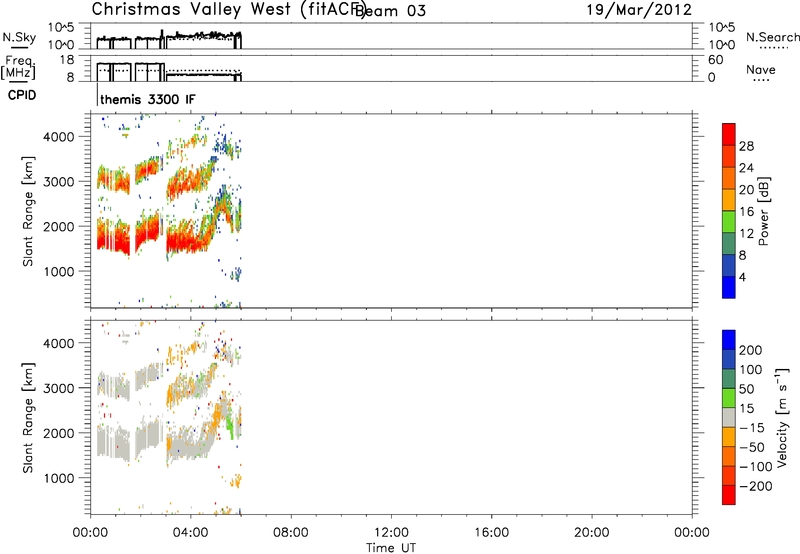Image resolution: width=800 pixels, height=554 pixels.
Task: Click the 'CPID' label
Action: tap(22, 95)
